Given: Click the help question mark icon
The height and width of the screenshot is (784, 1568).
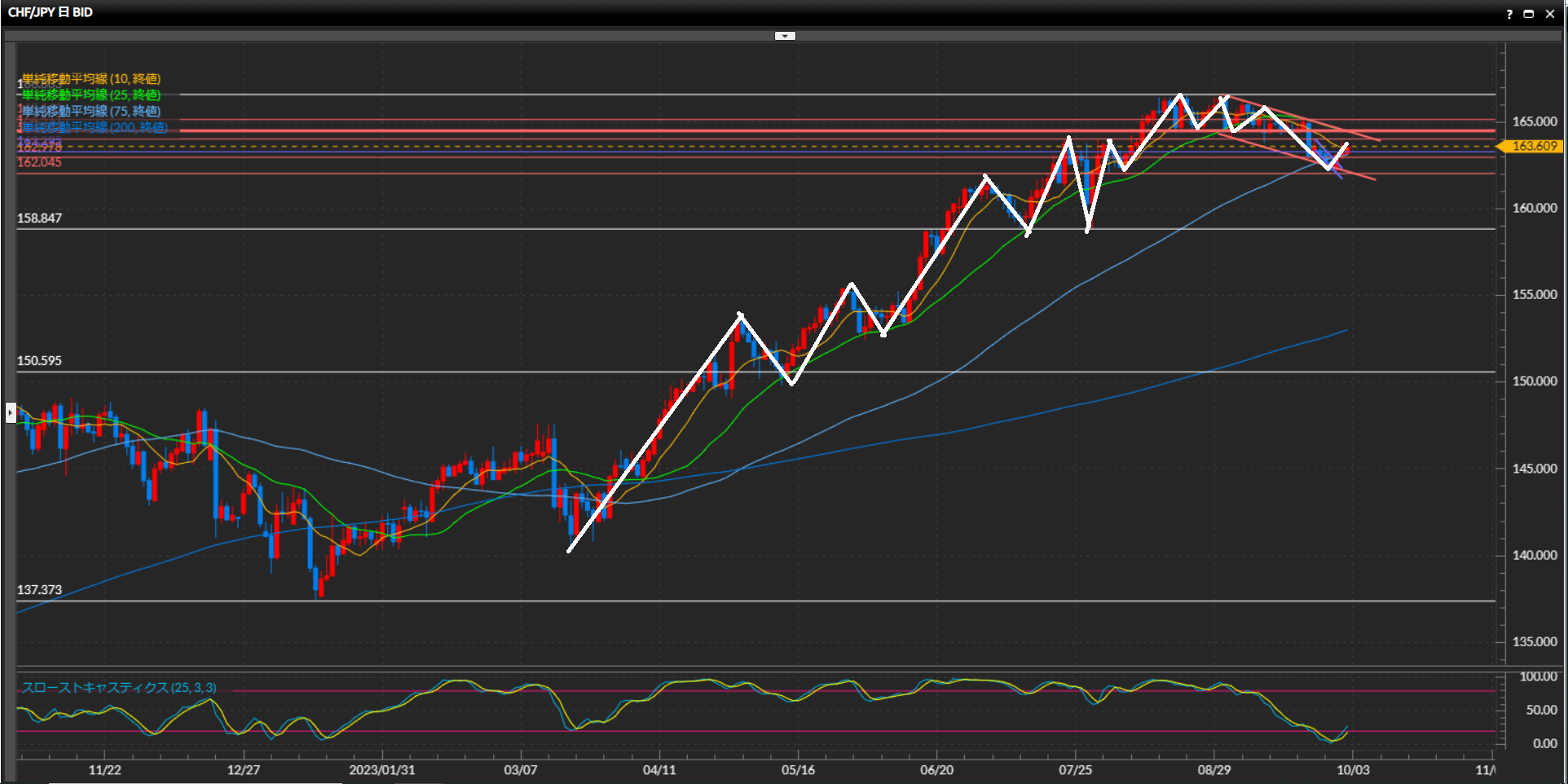Looking at the screenshot, I should (1509, 14).
